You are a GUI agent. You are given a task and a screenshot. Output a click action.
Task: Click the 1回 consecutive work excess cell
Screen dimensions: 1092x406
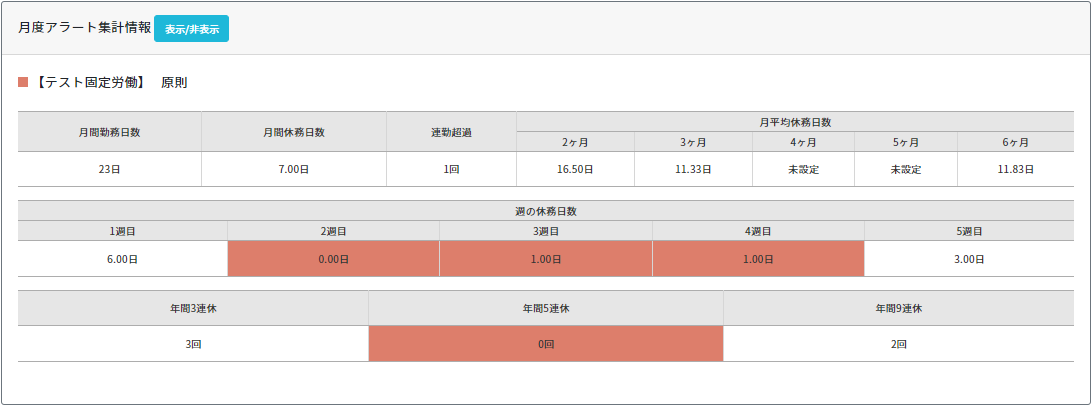[451, 169]
